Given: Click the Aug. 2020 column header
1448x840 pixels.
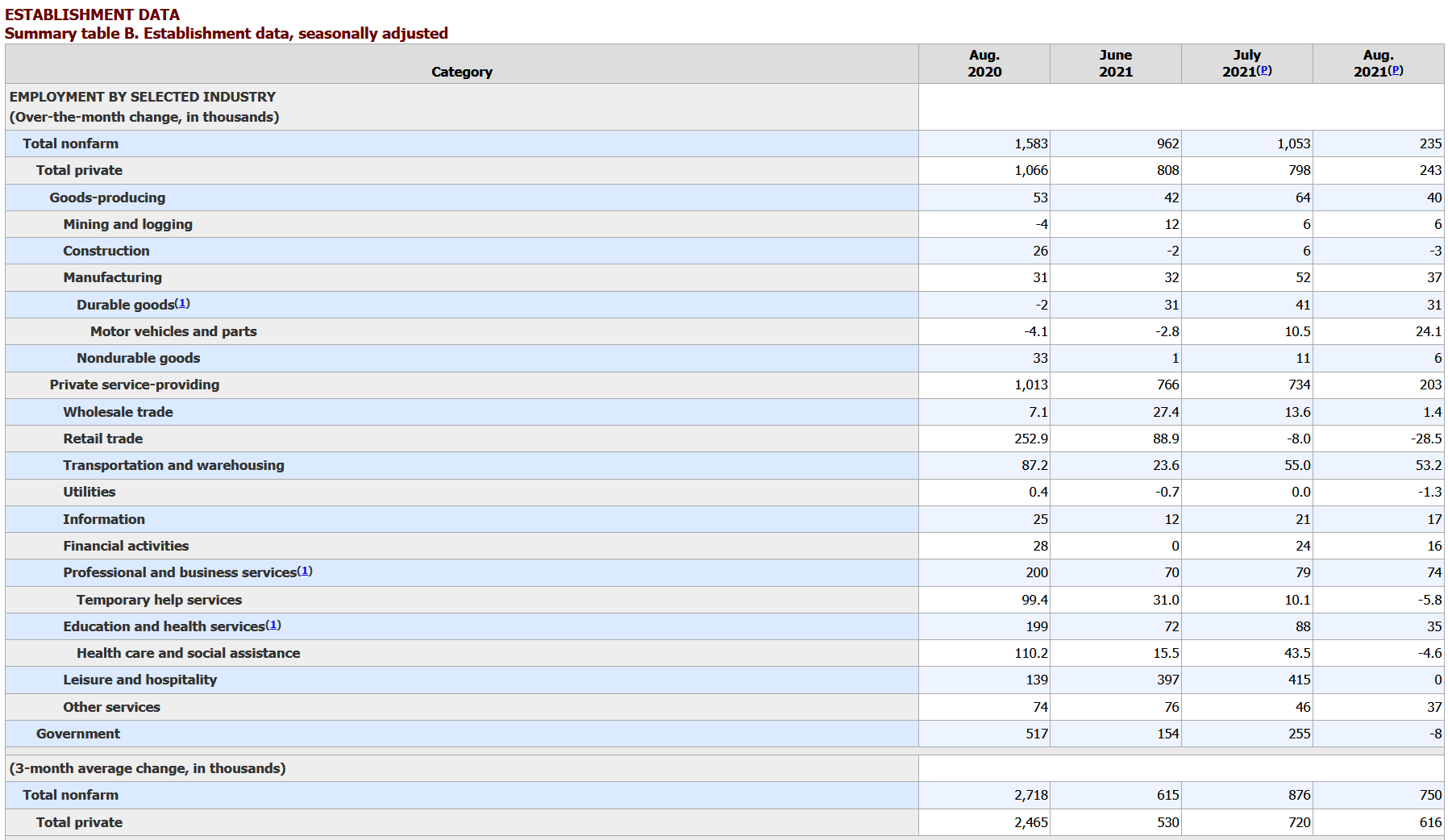Looking at the screenshot, I should tap(984, 64).
